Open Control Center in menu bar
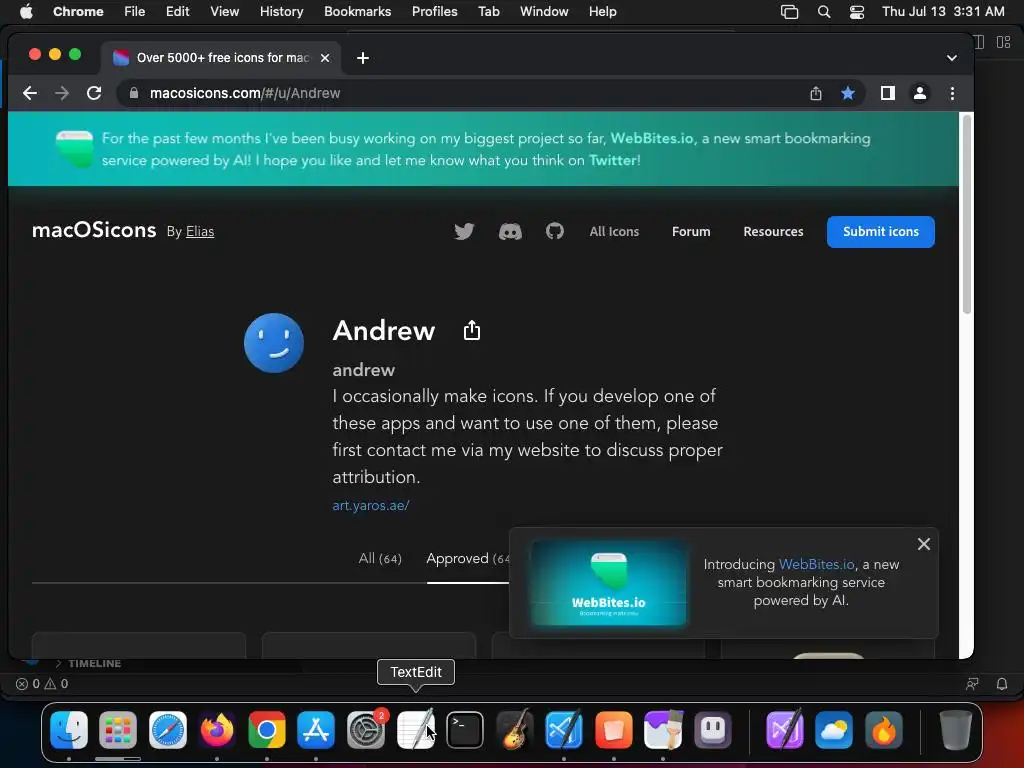This screenshot has height=768, width=1024. tap(856, 12)
